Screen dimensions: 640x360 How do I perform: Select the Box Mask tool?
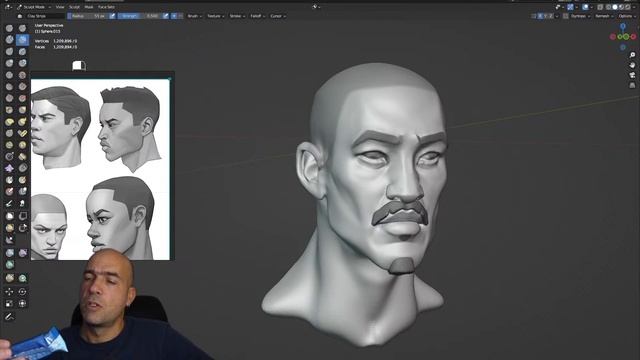pos(9,216)
